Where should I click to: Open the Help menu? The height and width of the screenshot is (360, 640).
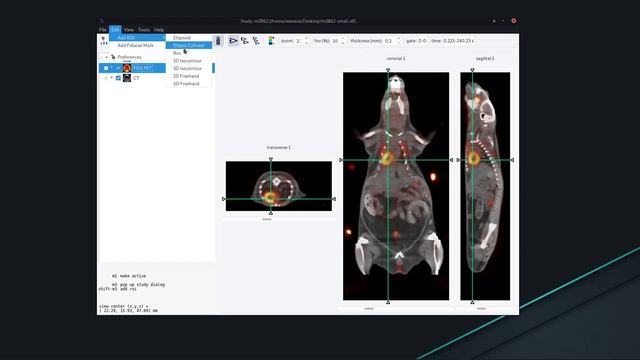(159, 30)
